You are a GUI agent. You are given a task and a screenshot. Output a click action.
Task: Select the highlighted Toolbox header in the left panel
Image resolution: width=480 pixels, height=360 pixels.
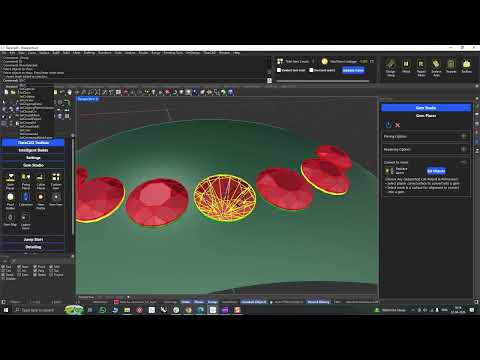tap(33, 143)
